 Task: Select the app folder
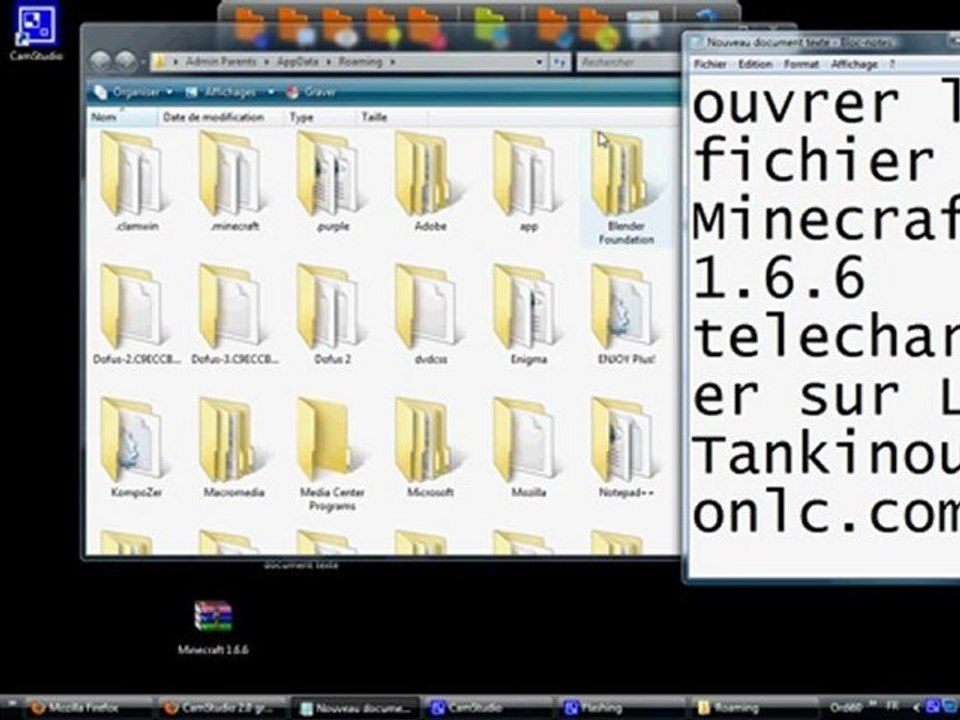pyautogui.click(x=528, y=181)
